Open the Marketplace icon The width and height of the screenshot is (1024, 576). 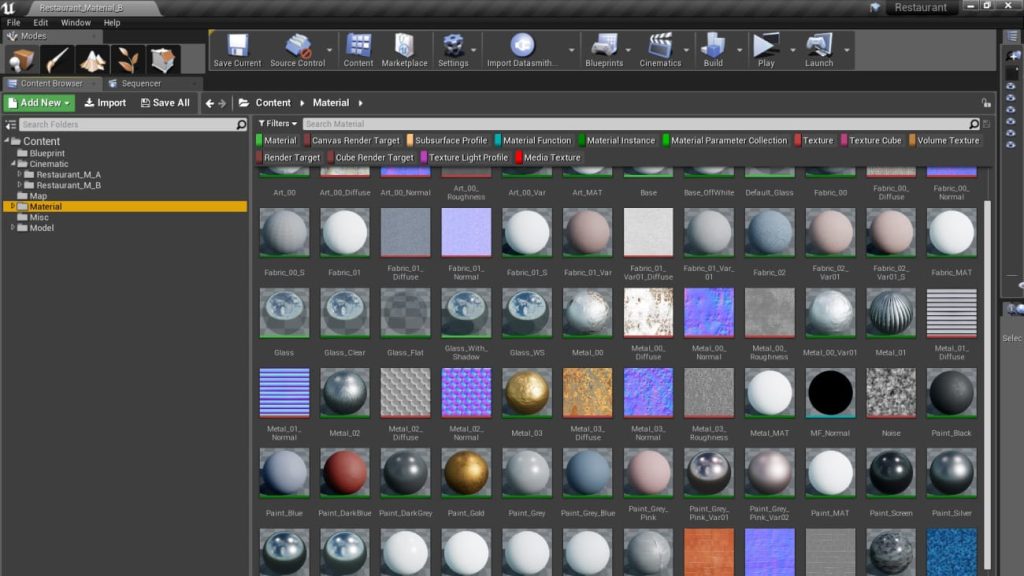[404, 47]
